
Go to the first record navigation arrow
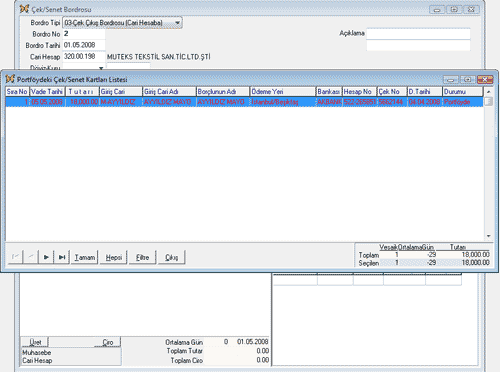[16, 257]
